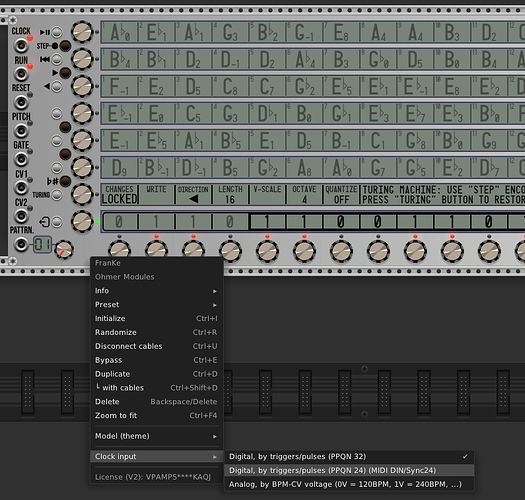Click the TURING button
This screenshot has width=525, height=500.
click(57, 195)
